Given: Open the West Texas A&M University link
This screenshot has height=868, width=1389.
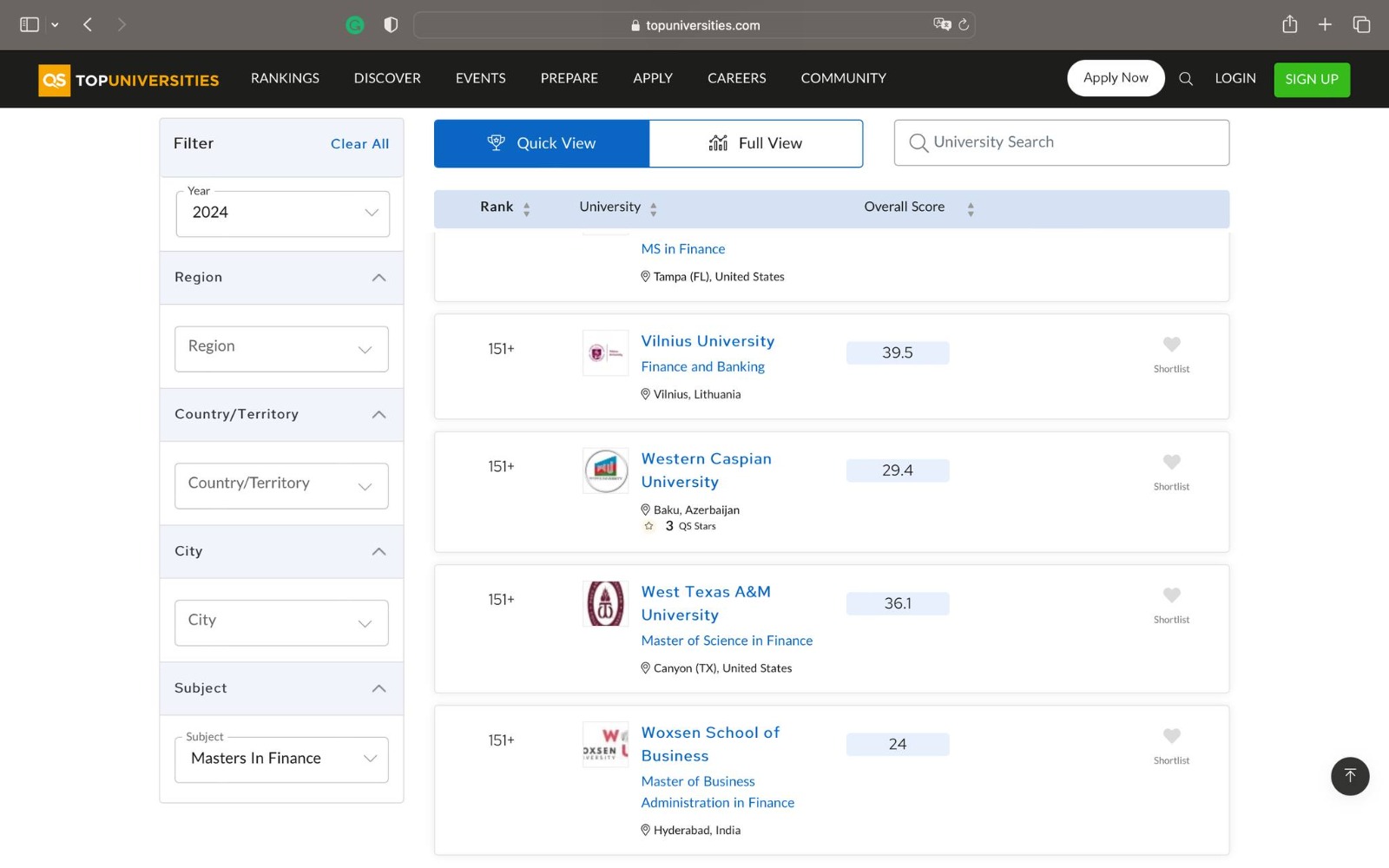Looking at the screenshot, I should pyautogui.click(x=706, y=603).
